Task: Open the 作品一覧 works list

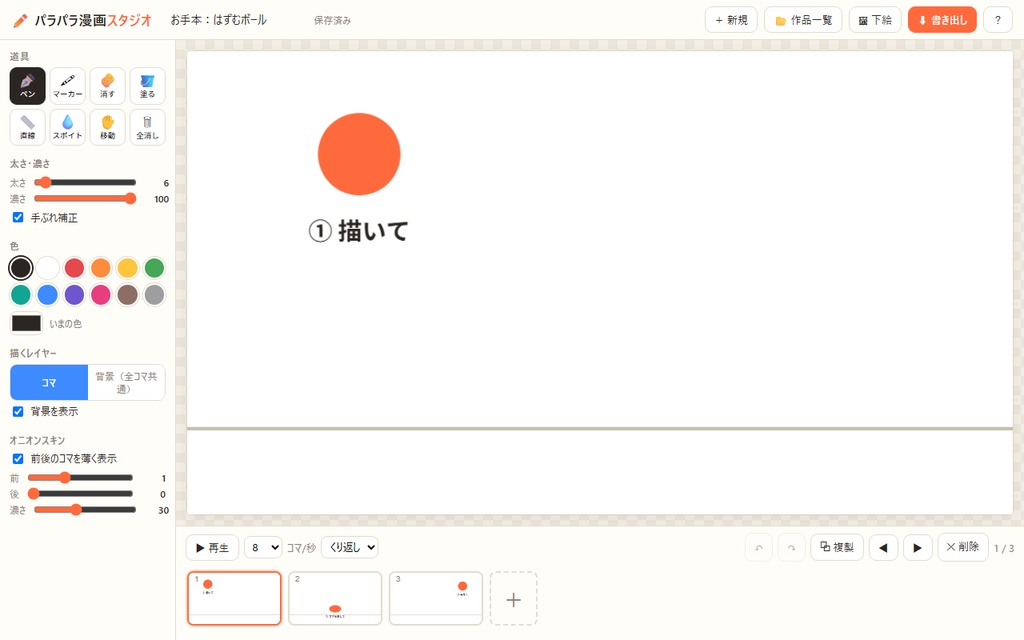Action: click(x=803, y=20)
